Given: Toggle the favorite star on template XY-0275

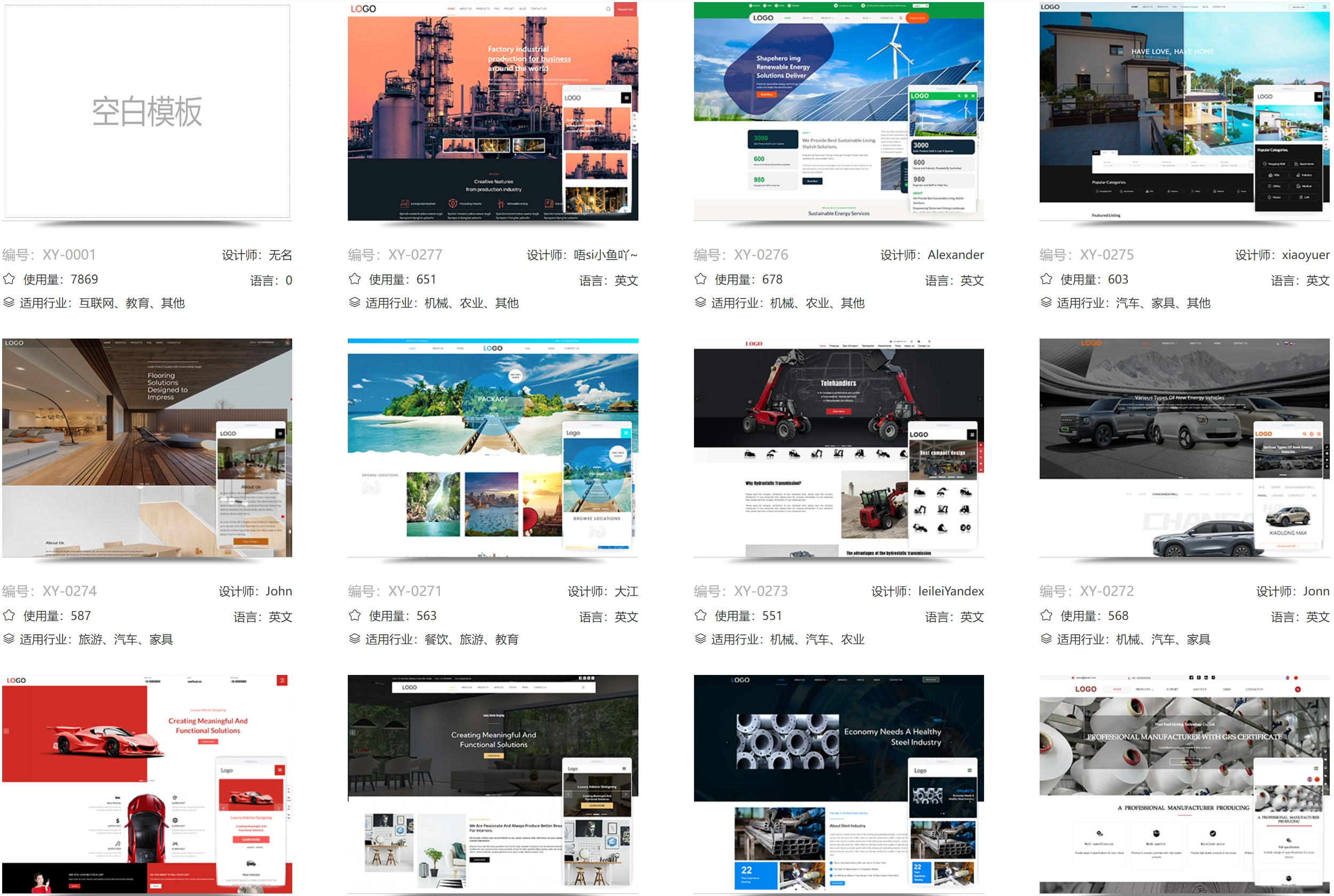Looking at the screenshot, I should point(1046,279).
